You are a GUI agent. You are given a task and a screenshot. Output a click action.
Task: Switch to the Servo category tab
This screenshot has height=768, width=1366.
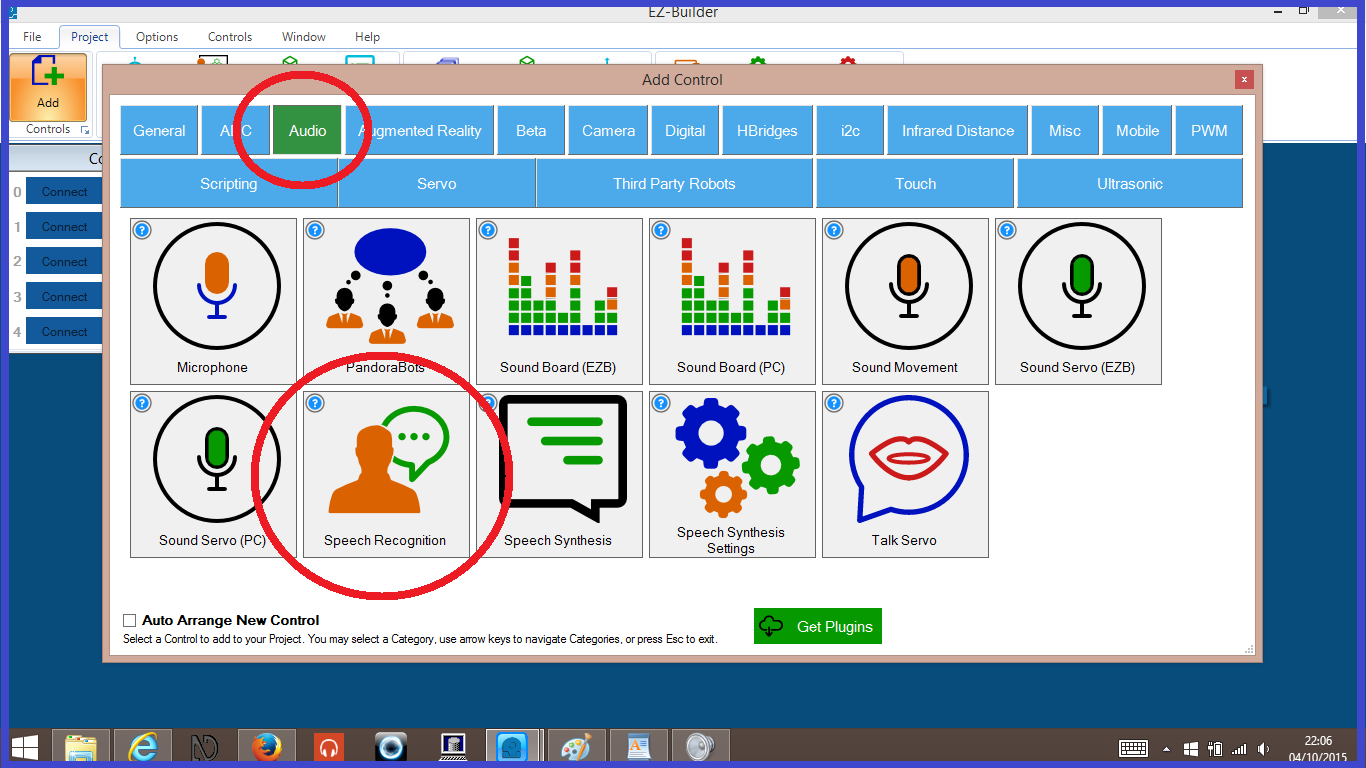tap(437, 184)
